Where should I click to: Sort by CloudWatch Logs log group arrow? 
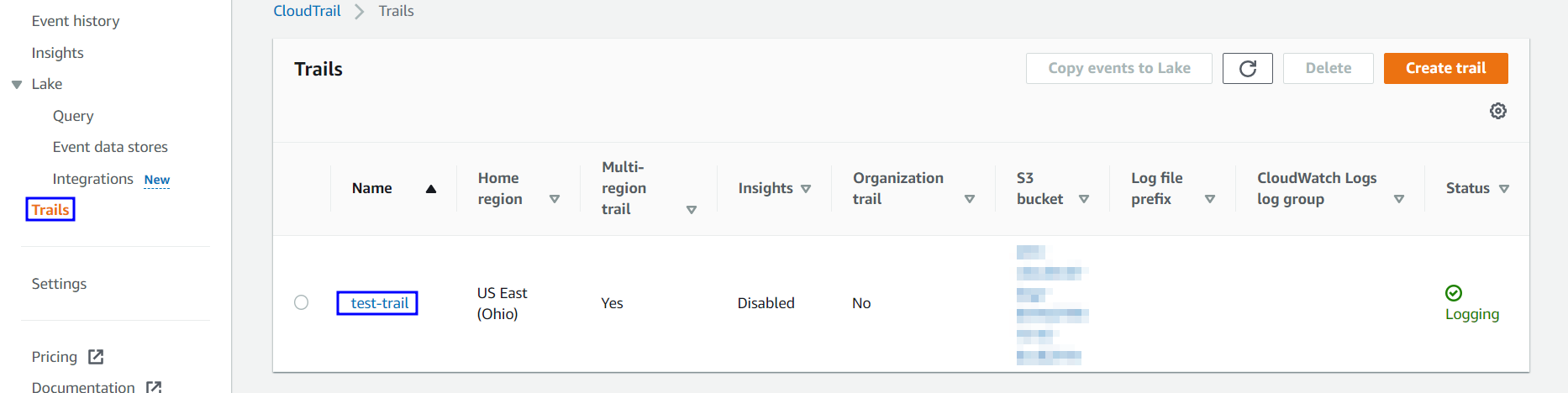[x=1399, y=199]
